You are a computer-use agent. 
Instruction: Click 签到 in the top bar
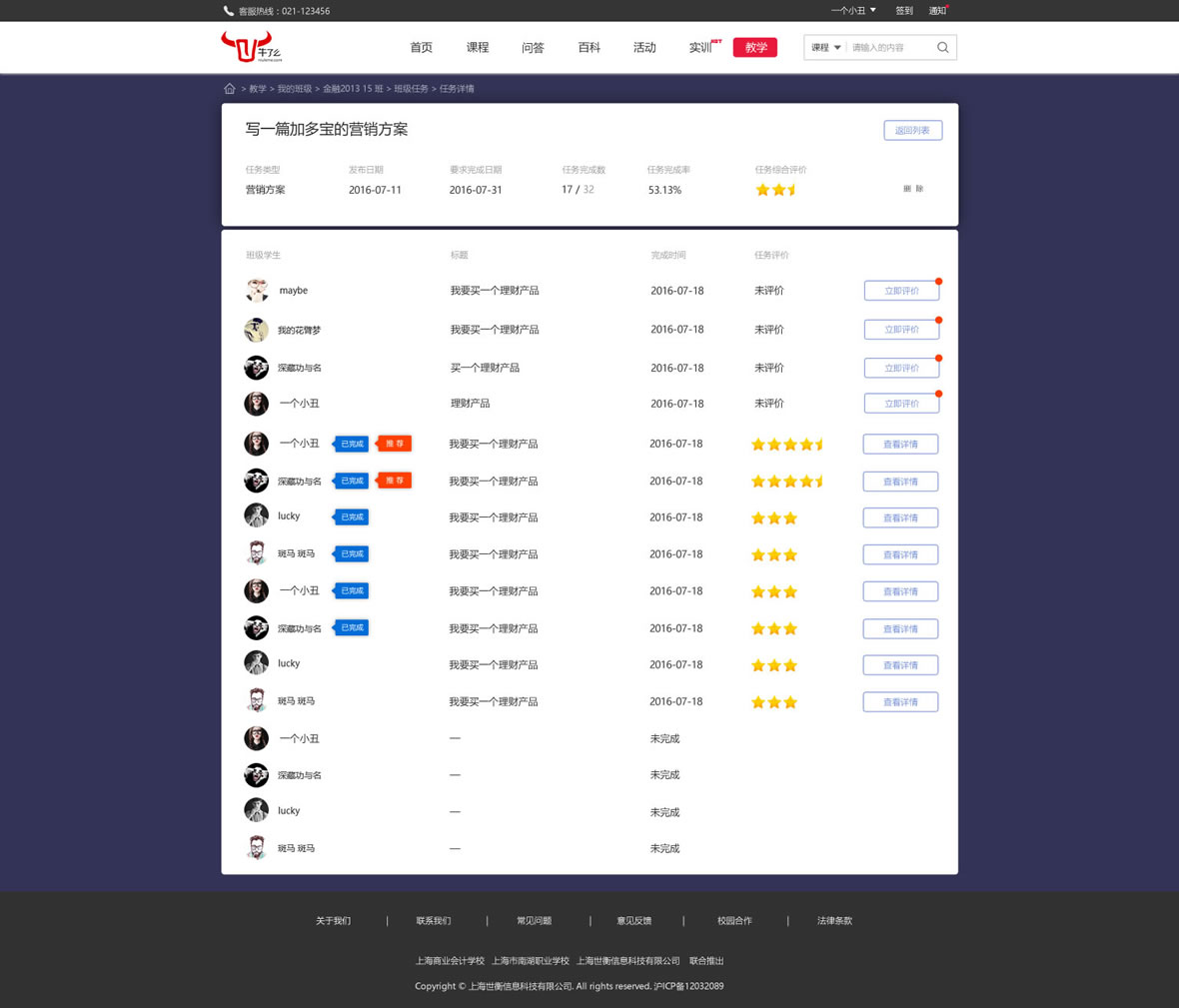pos(903,11)
